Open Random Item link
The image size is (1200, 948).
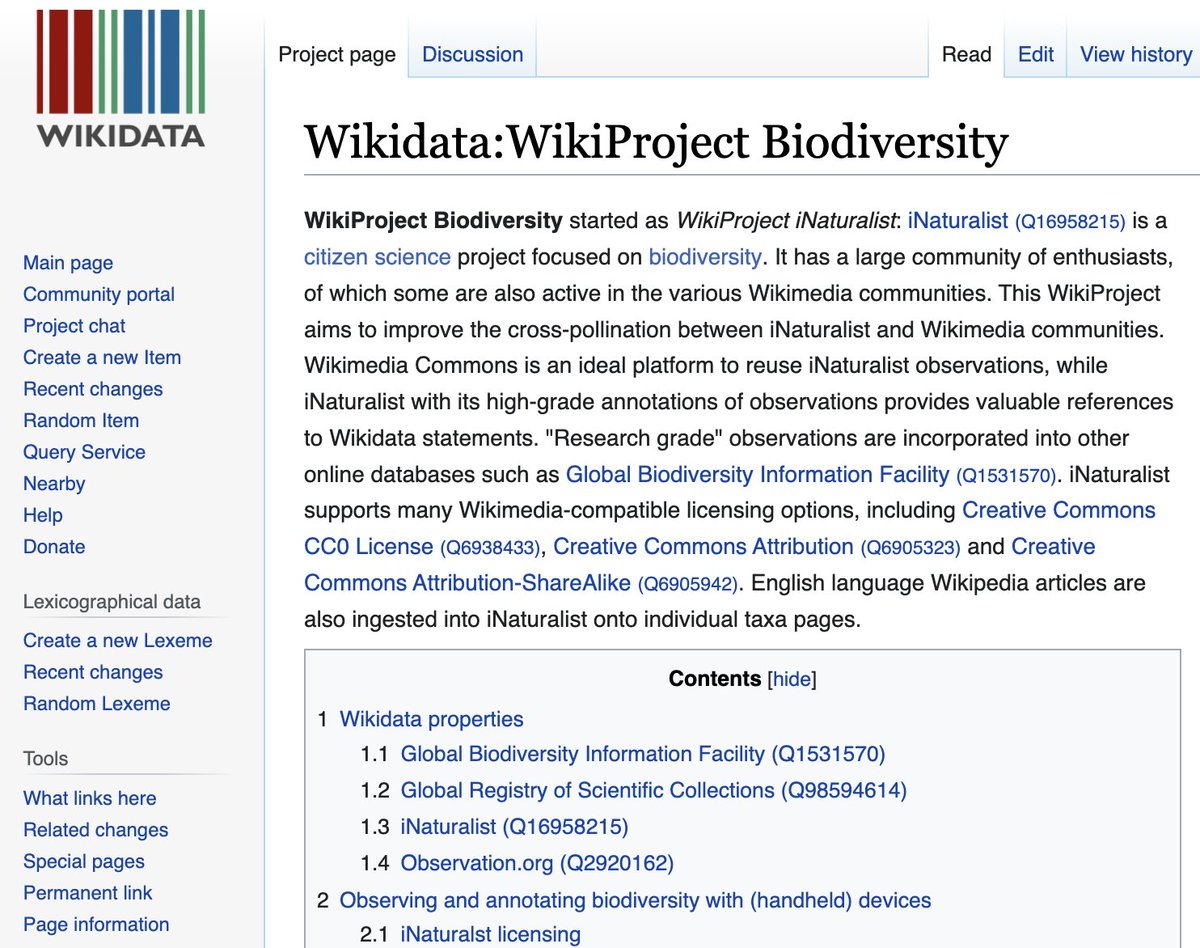click(81, 420)
